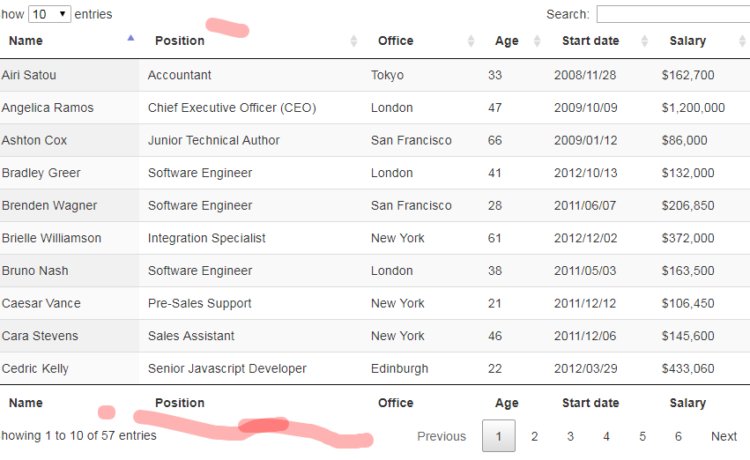
Task: Select the Airi Satou name cell
Action: click(69, 75)
